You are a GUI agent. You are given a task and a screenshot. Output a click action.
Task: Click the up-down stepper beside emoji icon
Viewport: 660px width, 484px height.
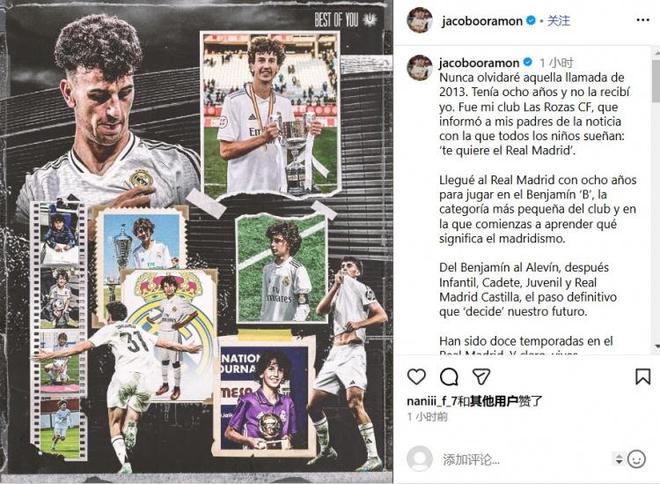(619, 459)
